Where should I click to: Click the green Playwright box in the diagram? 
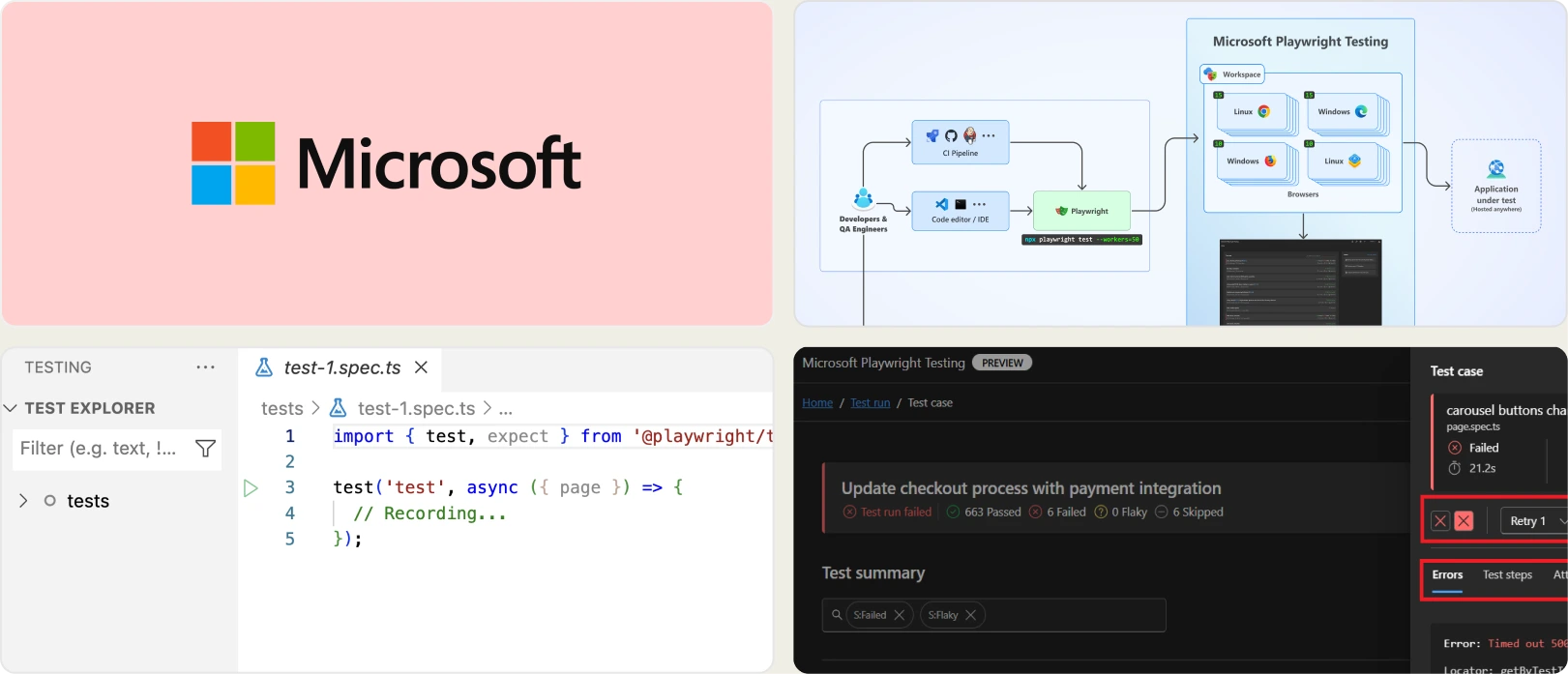tap(1081, 211)
